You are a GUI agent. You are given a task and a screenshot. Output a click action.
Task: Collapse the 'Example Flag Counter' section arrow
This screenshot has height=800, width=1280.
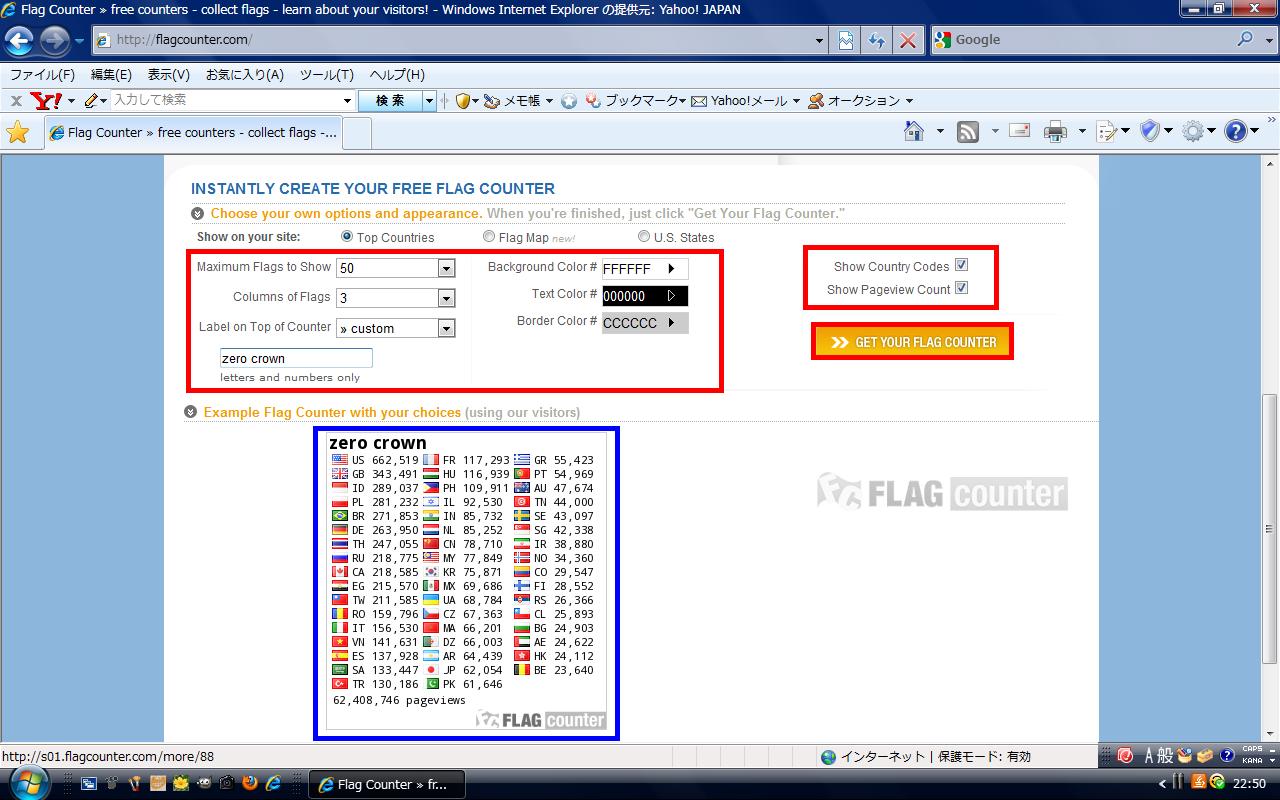(x=190, y=412)
